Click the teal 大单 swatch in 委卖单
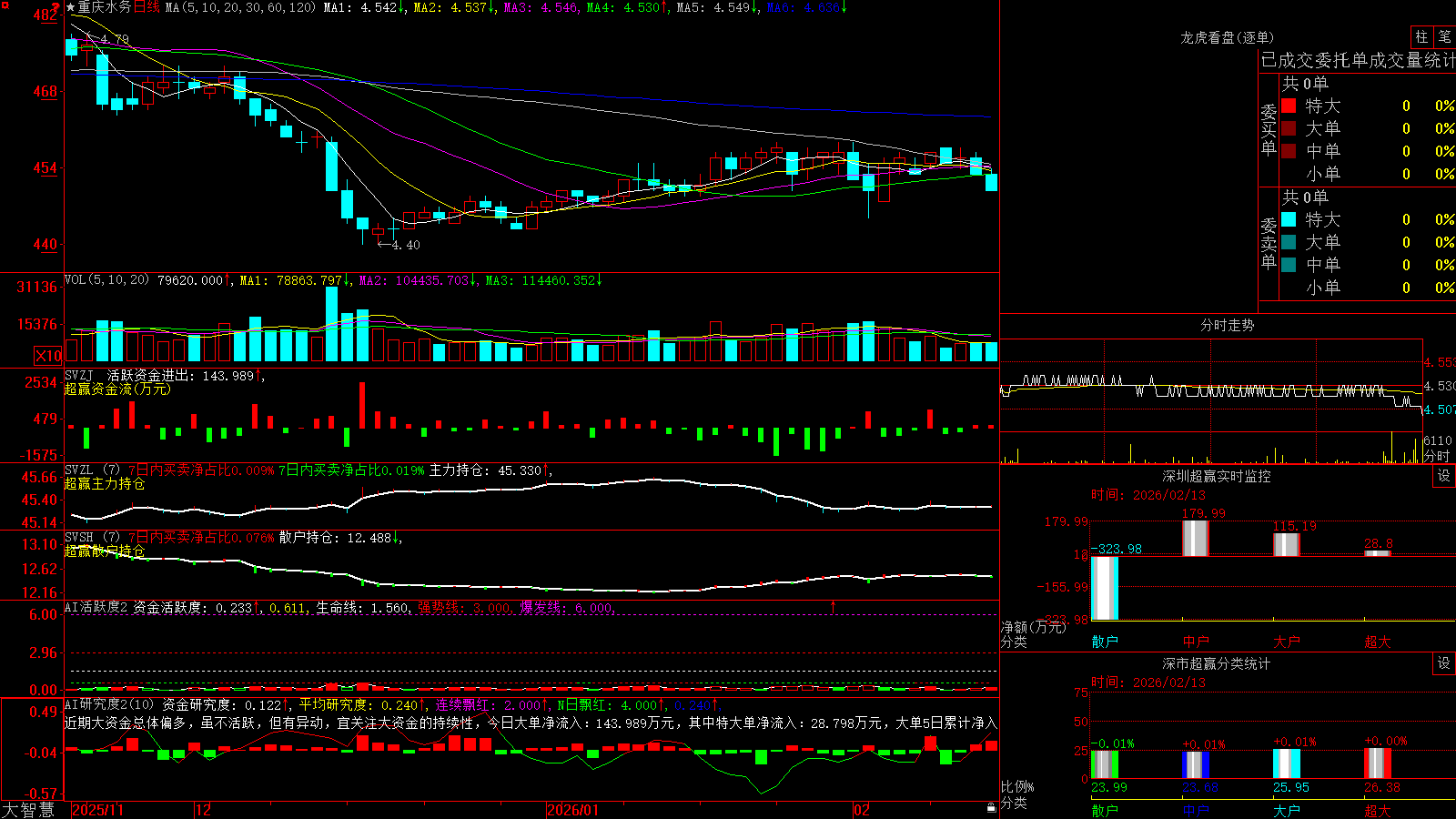Image resolution: width=1456 pixels, height=819 pixels. (1289, 242)
